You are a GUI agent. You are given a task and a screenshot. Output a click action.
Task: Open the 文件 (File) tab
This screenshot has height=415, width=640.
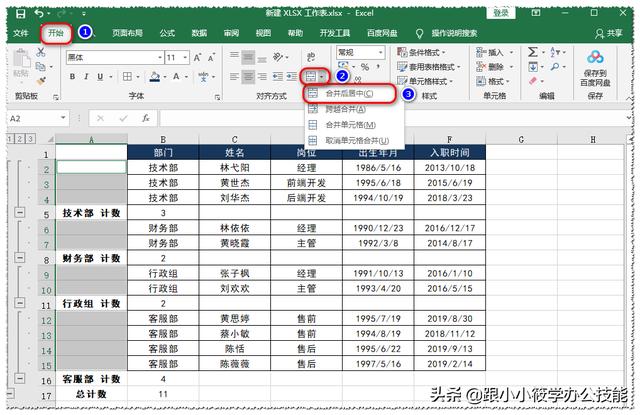20,33
